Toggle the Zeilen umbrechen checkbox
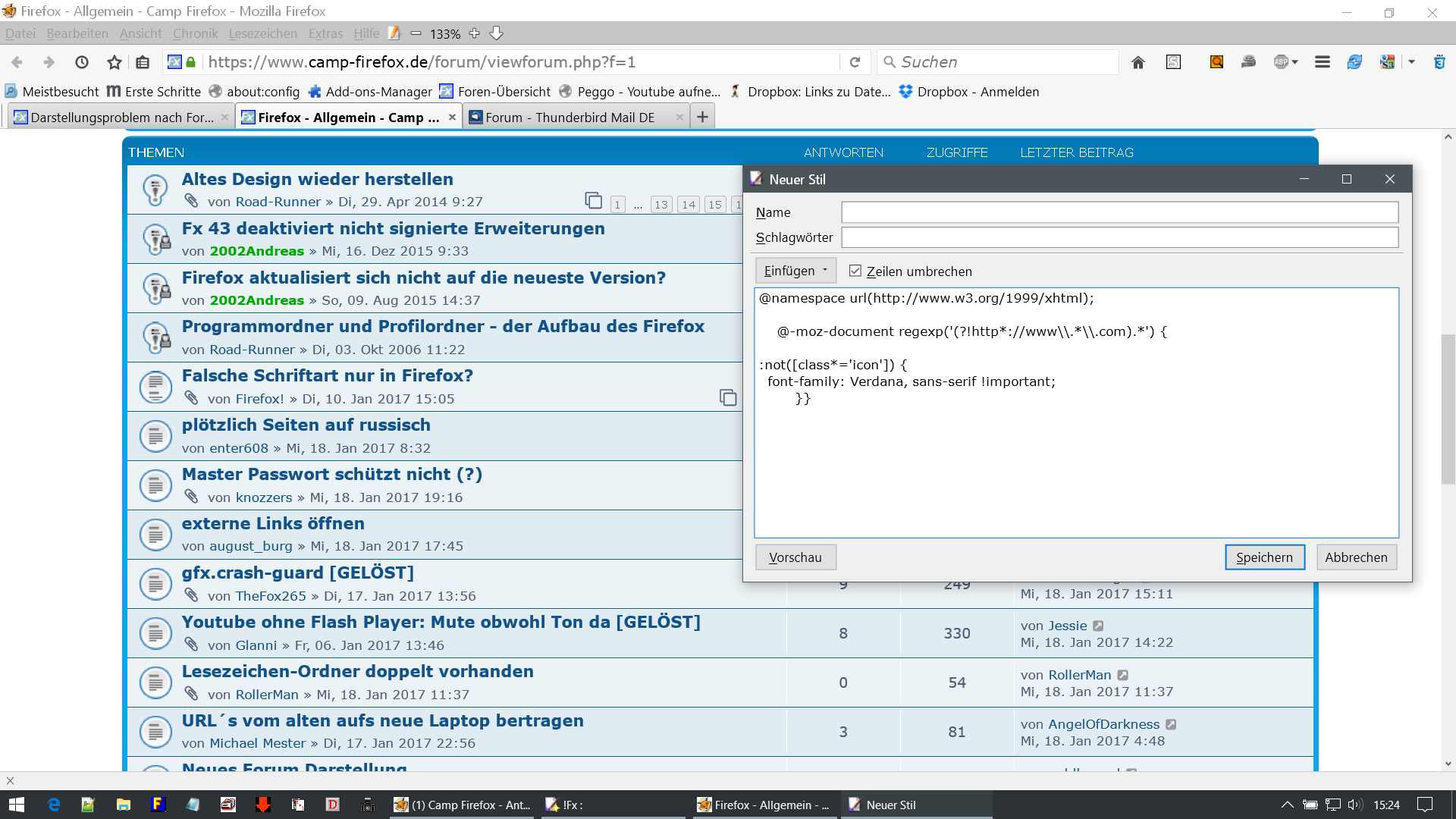Viewport: 1456px width, 819px height. pos(855,271)
